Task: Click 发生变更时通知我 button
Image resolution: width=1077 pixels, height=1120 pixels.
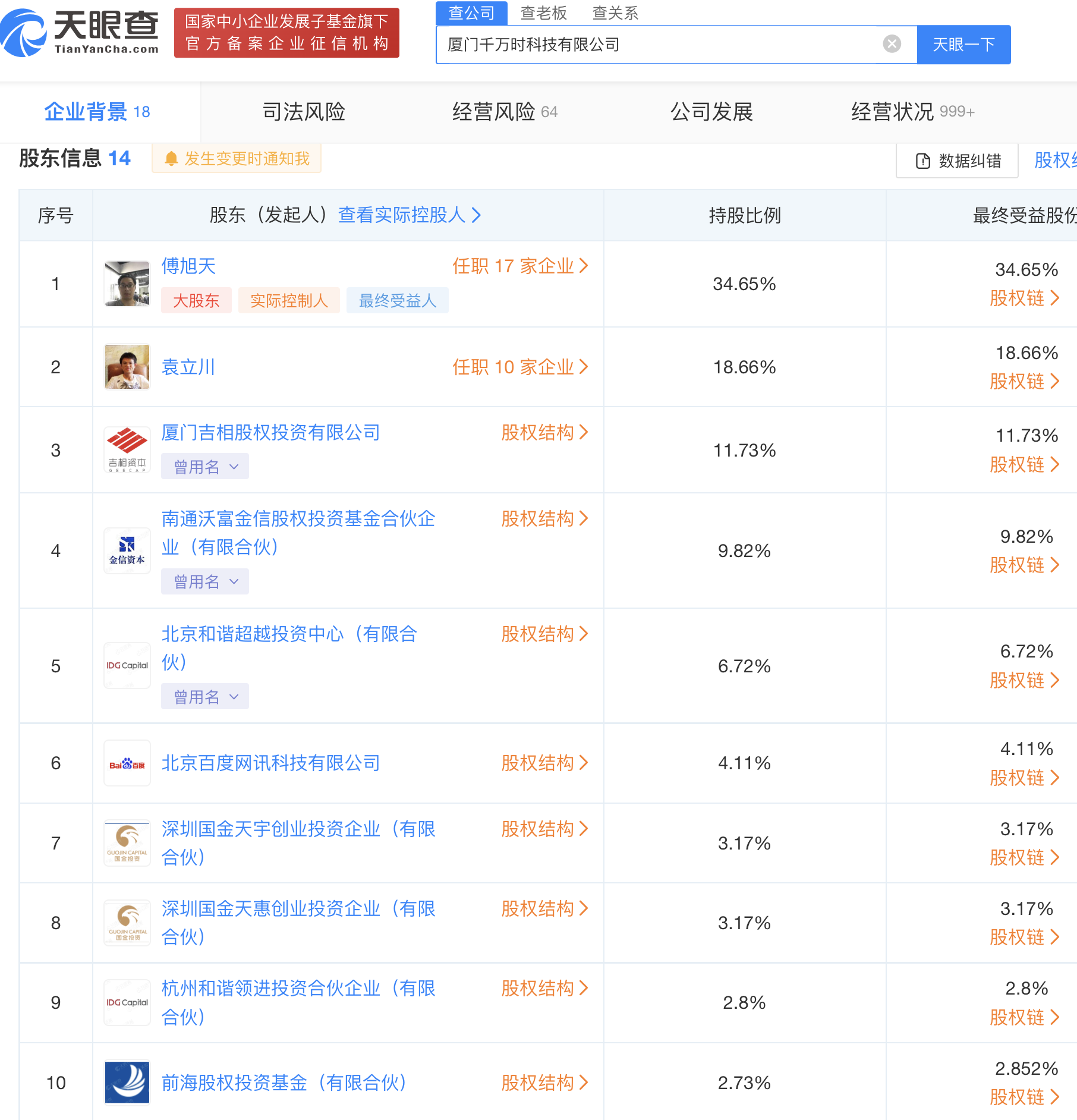Action: [237, 158]
